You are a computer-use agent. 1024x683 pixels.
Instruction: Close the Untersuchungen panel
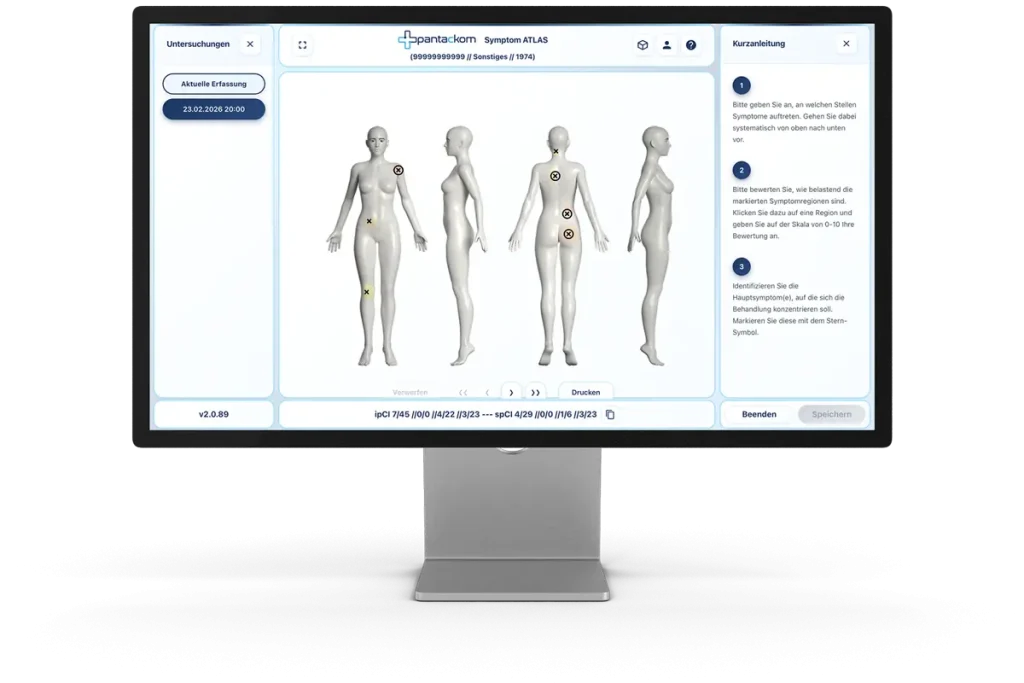coord(250,44)
